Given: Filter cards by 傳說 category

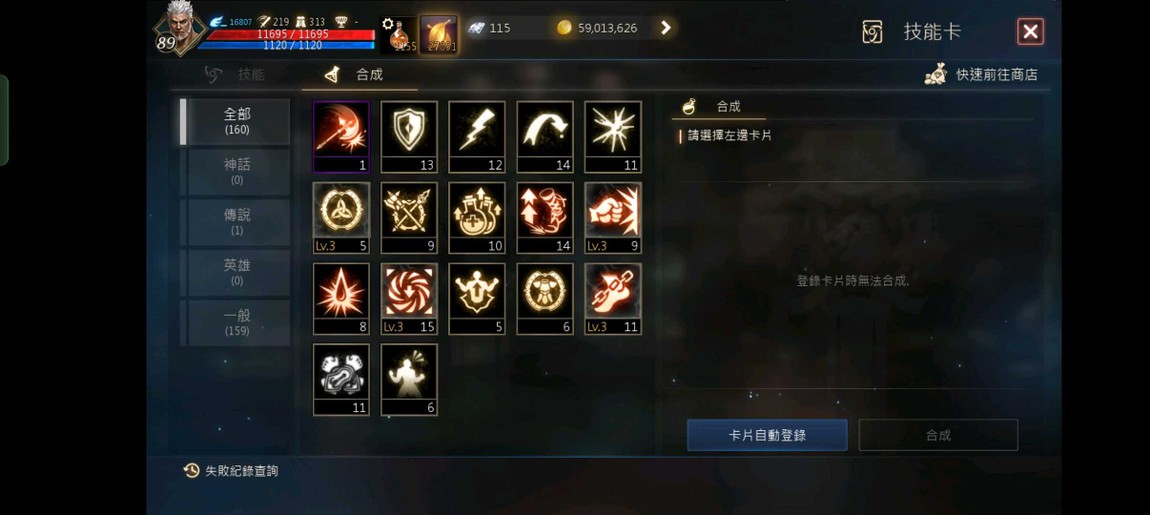Looking at the screenshot, I should coord(238,222).
